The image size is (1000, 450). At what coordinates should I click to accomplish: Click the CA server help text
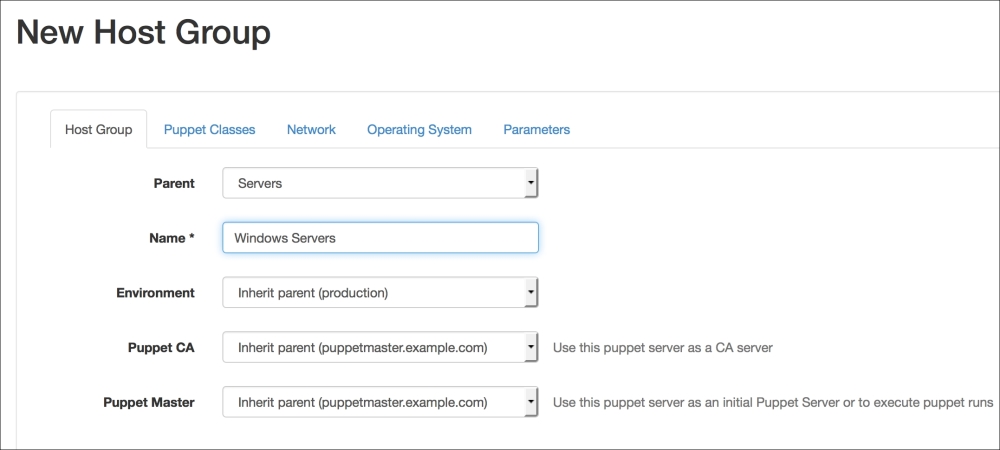pyautogui.click(x=662, y=348)
